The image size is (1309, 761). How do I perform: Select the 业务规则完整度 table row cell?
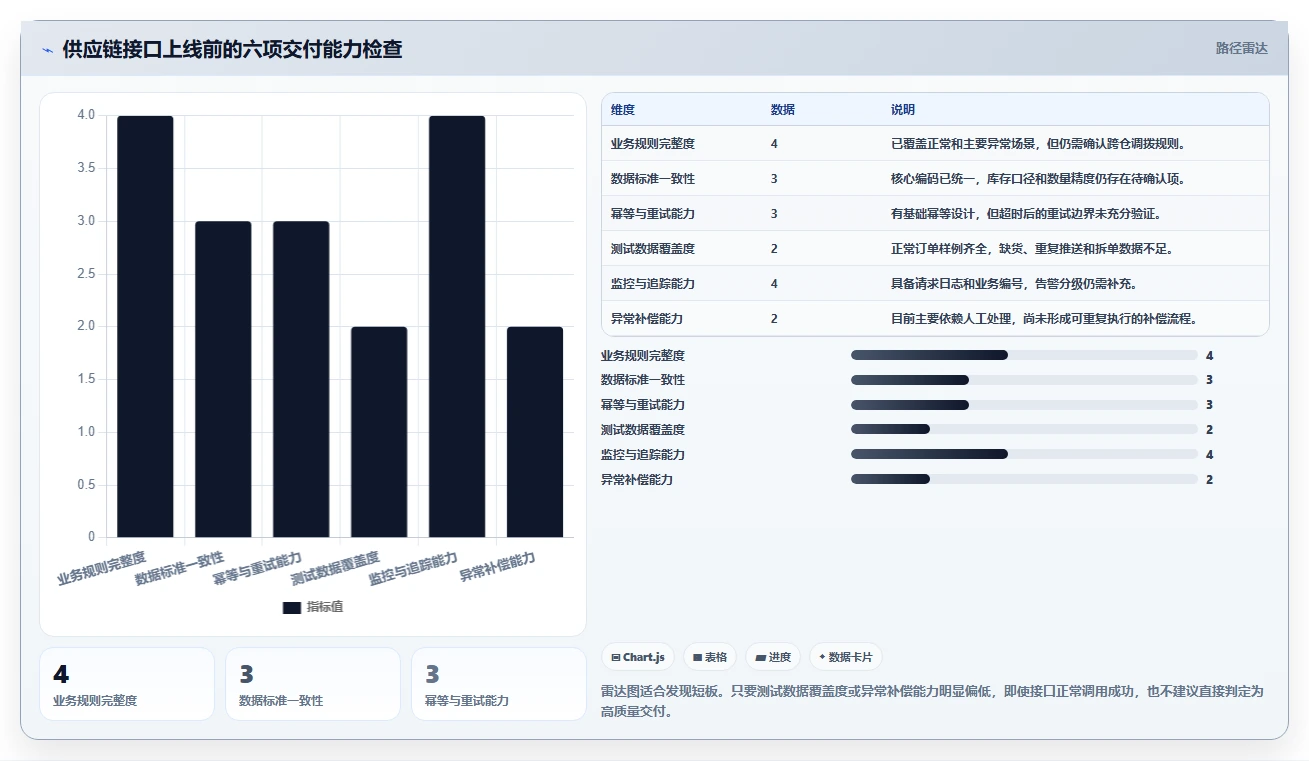[x=653, y=144]
